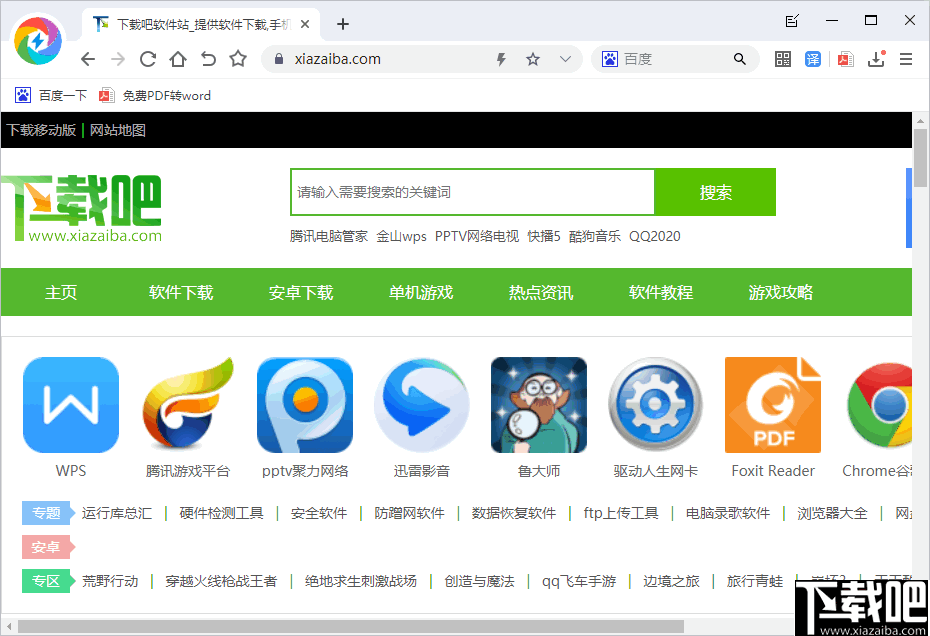Open the PDF converter toolbar icon

tap(845, 59)
